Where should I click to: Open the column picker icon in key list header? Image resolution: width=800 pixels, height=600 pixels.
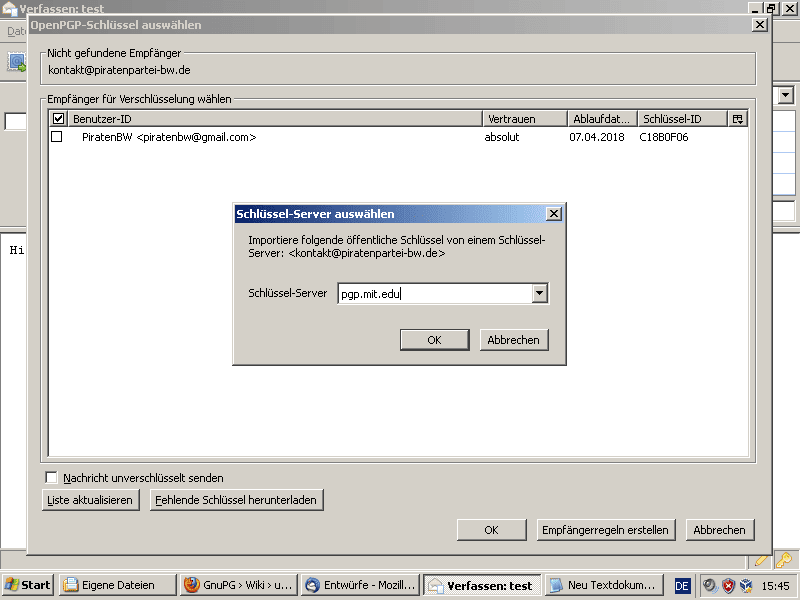[x=737, y=119]
